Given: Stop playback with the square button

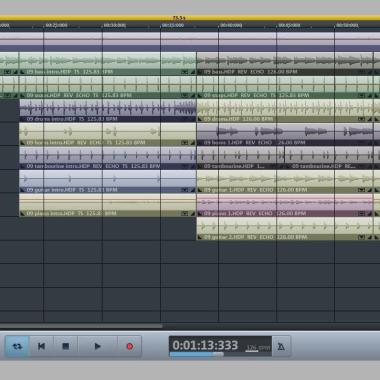Looking at the screenshot, I should (66, 347).
